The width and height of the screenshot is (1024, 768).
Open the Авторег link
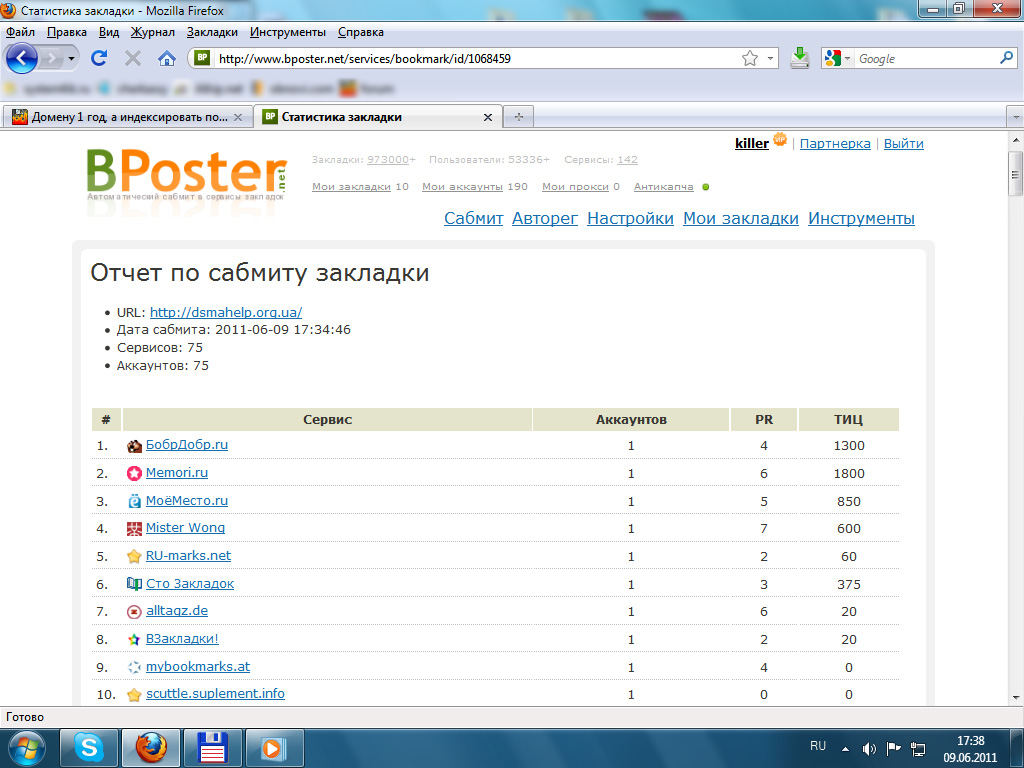pos(545,218)
